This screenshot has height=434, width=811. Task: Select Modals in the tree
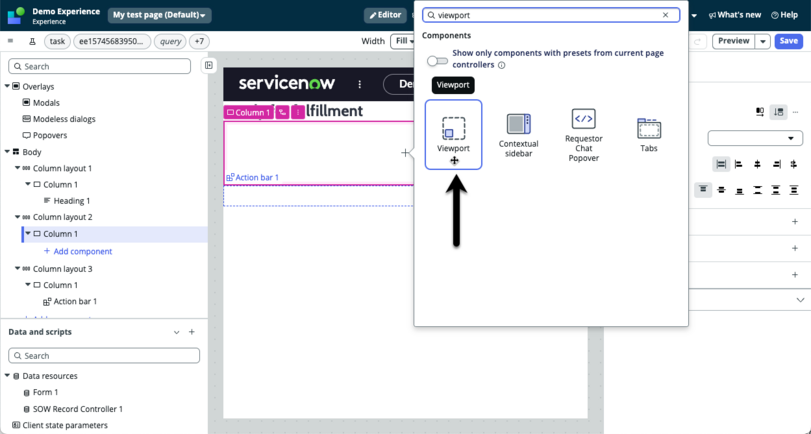point(46,102)
